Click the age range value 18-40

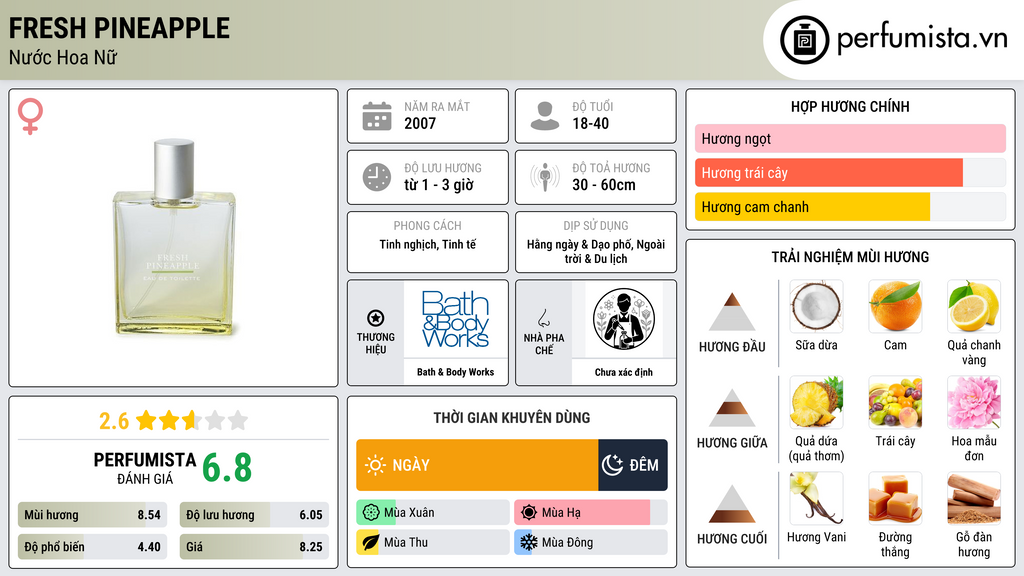pos(590,123)
